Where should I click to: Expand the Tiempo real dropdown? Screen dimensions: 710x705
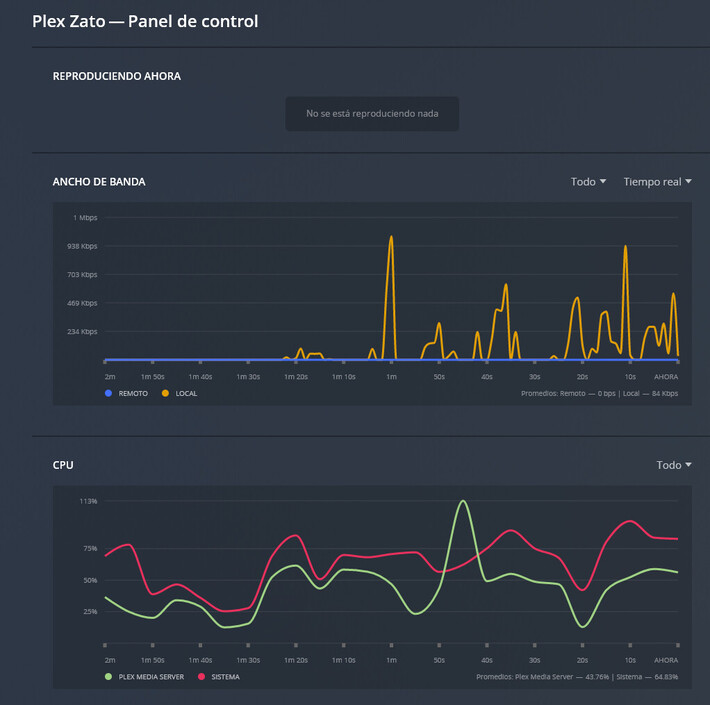657,181
